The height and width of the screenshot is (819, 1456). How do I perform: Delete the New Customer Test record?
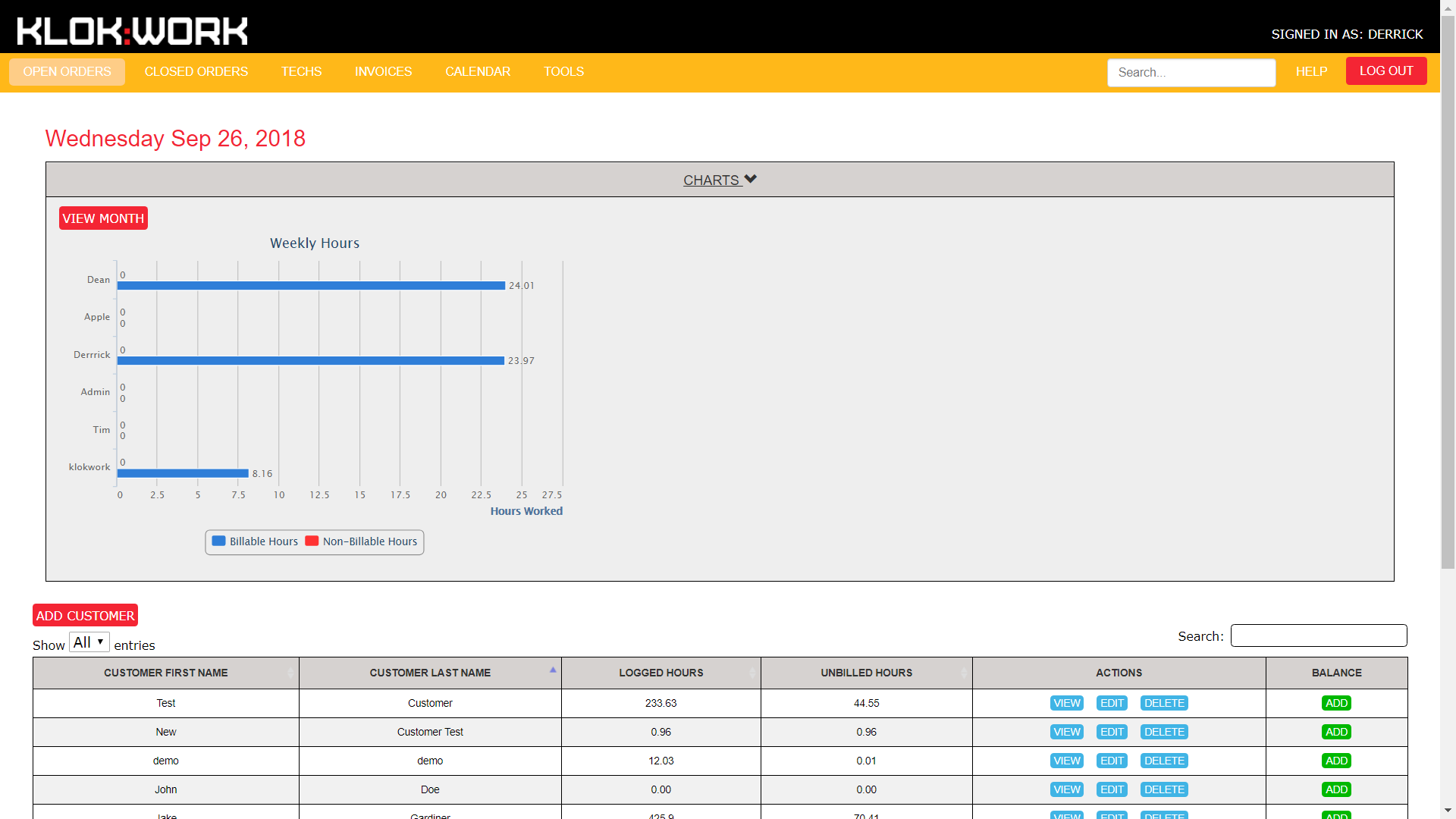[1164, 732]
